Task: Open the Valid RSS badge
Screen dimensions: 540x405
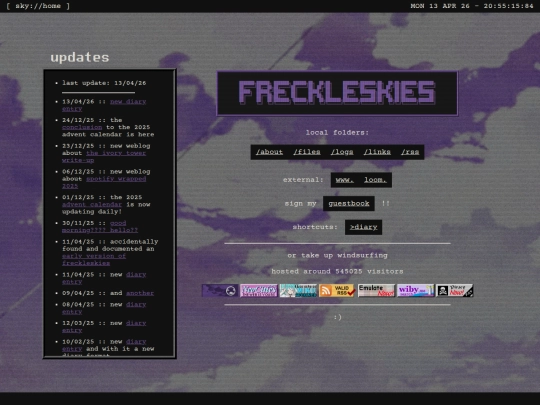Action: click(337, 291)
